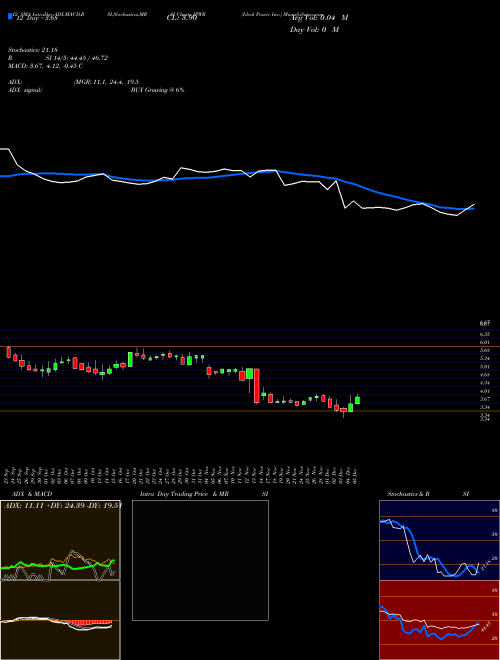Click the 3.67 price axis label
This screenshot has height=660, width=500.
point(484,399)
